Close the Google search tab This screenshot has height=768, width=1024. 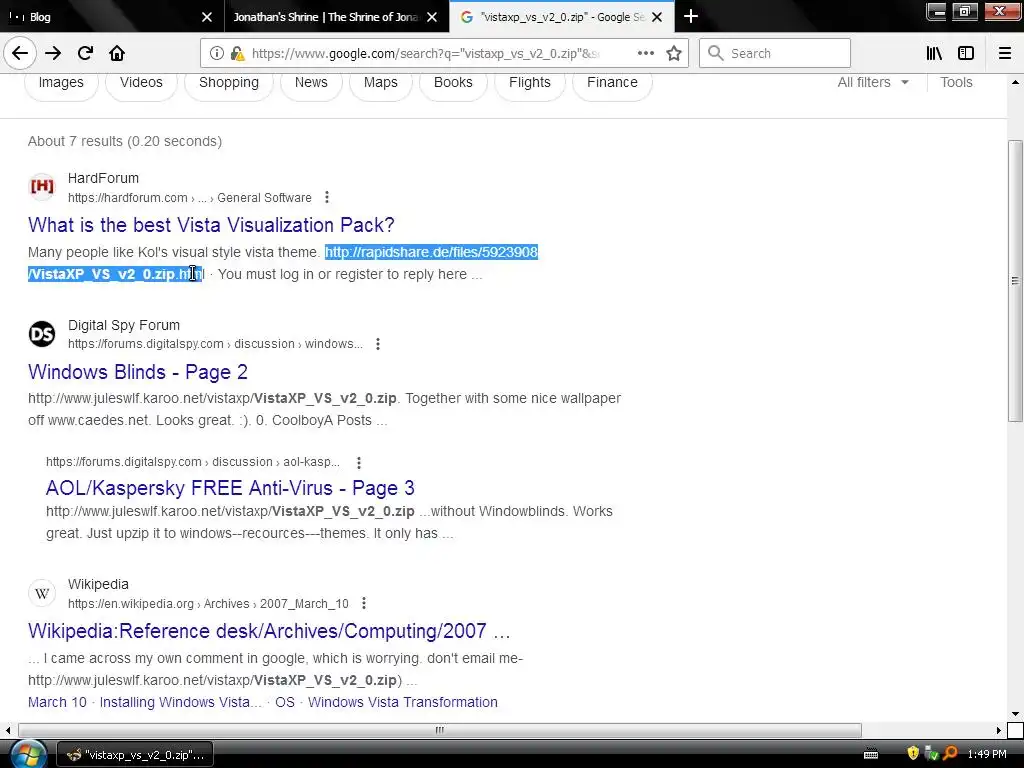[658, 17]
